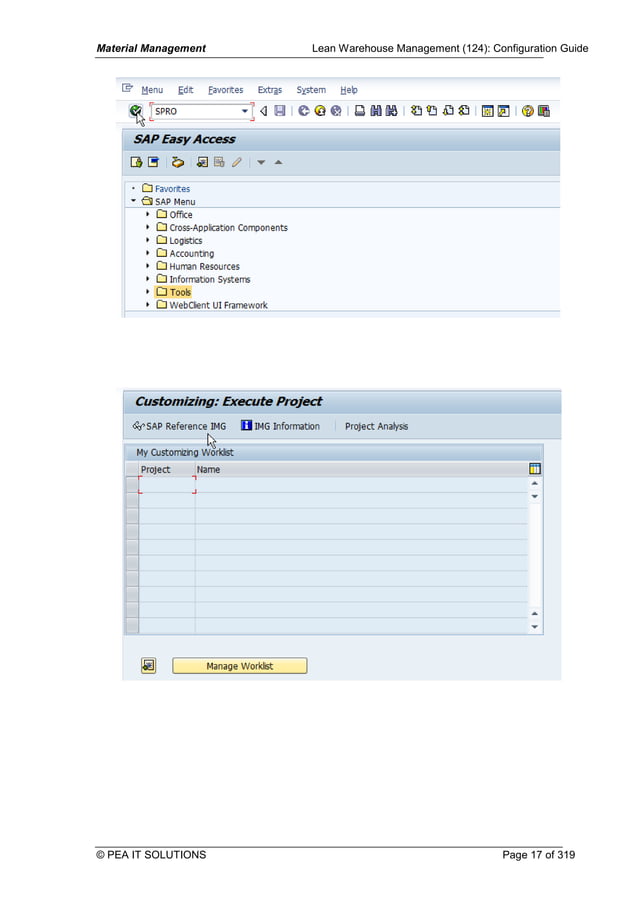Click the yellow Help question mark icon
The image size is (638, 903).
tap(527, 111)
